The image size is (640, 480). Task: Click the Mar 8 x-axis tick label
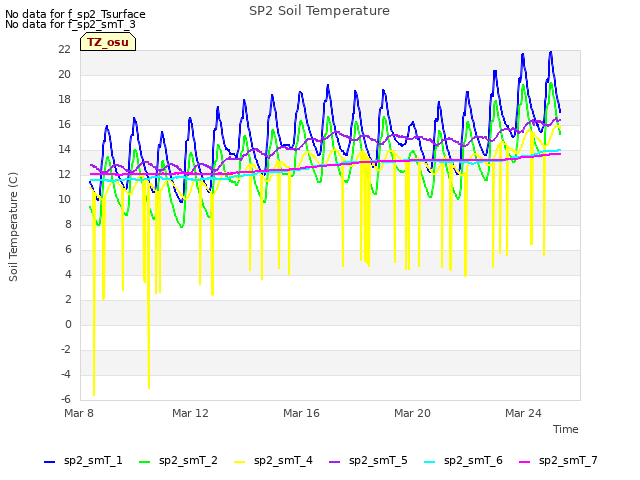pos(79,413)
